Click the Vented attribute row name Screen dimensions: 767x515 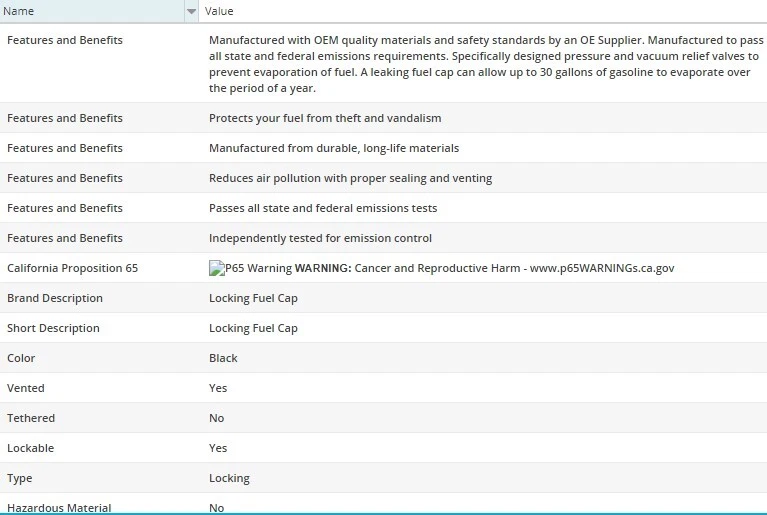tap(26, 388)
